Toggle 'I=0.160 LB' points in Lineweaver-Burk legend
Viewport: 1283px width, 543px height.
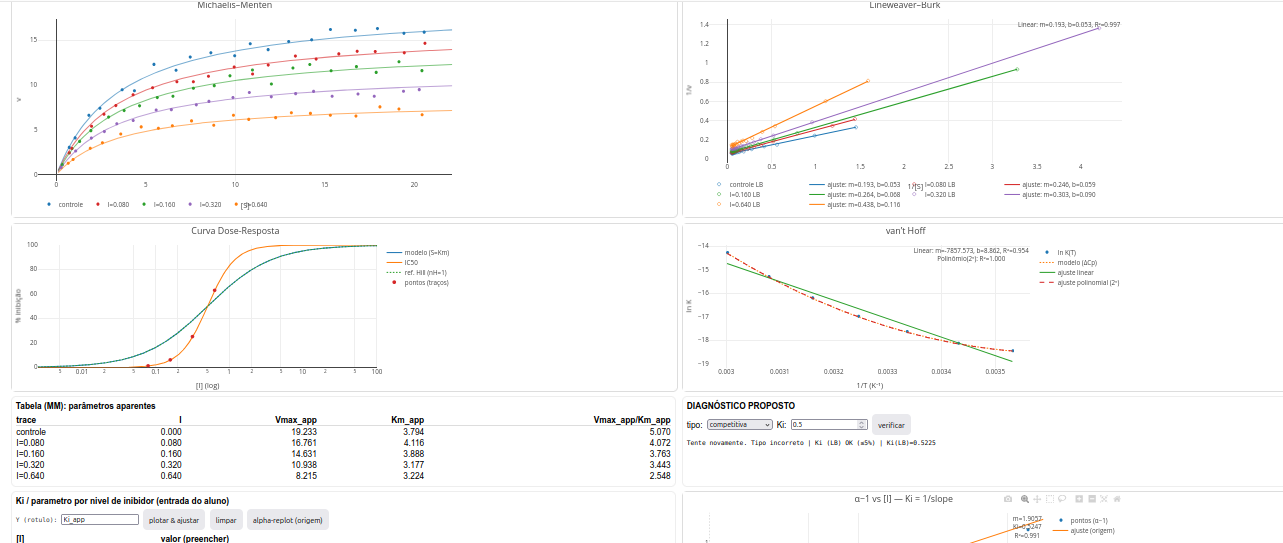[745, 194]
